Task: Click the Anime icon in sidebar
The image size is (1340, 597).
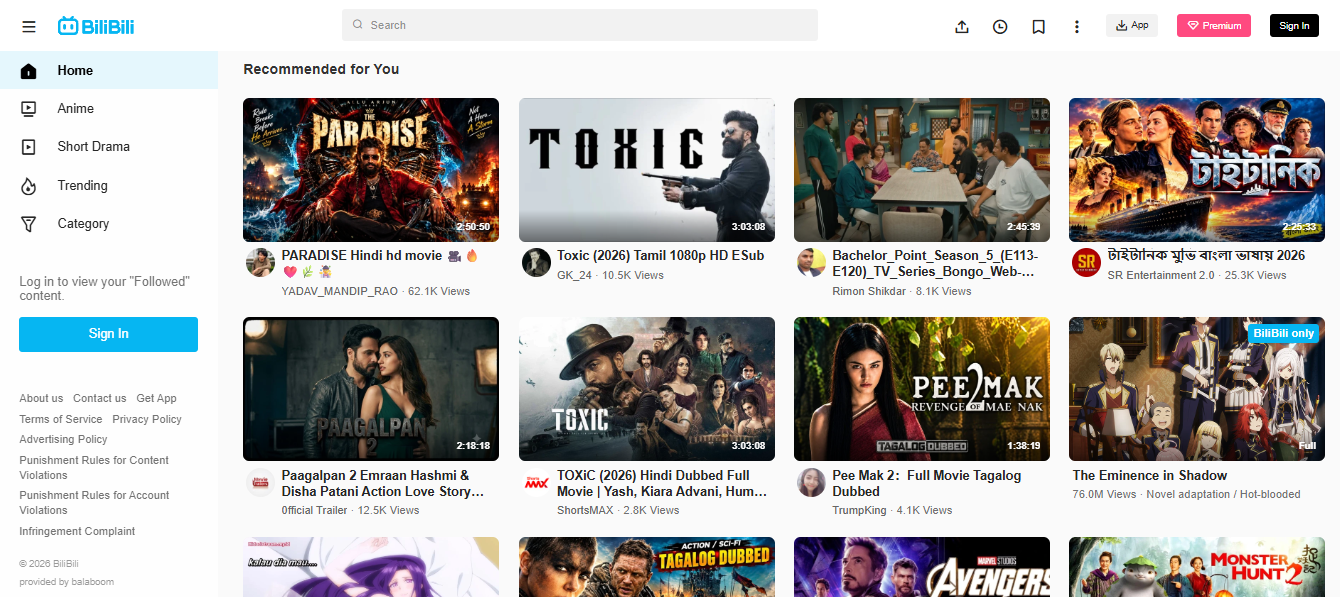Action: coord(29,108)
